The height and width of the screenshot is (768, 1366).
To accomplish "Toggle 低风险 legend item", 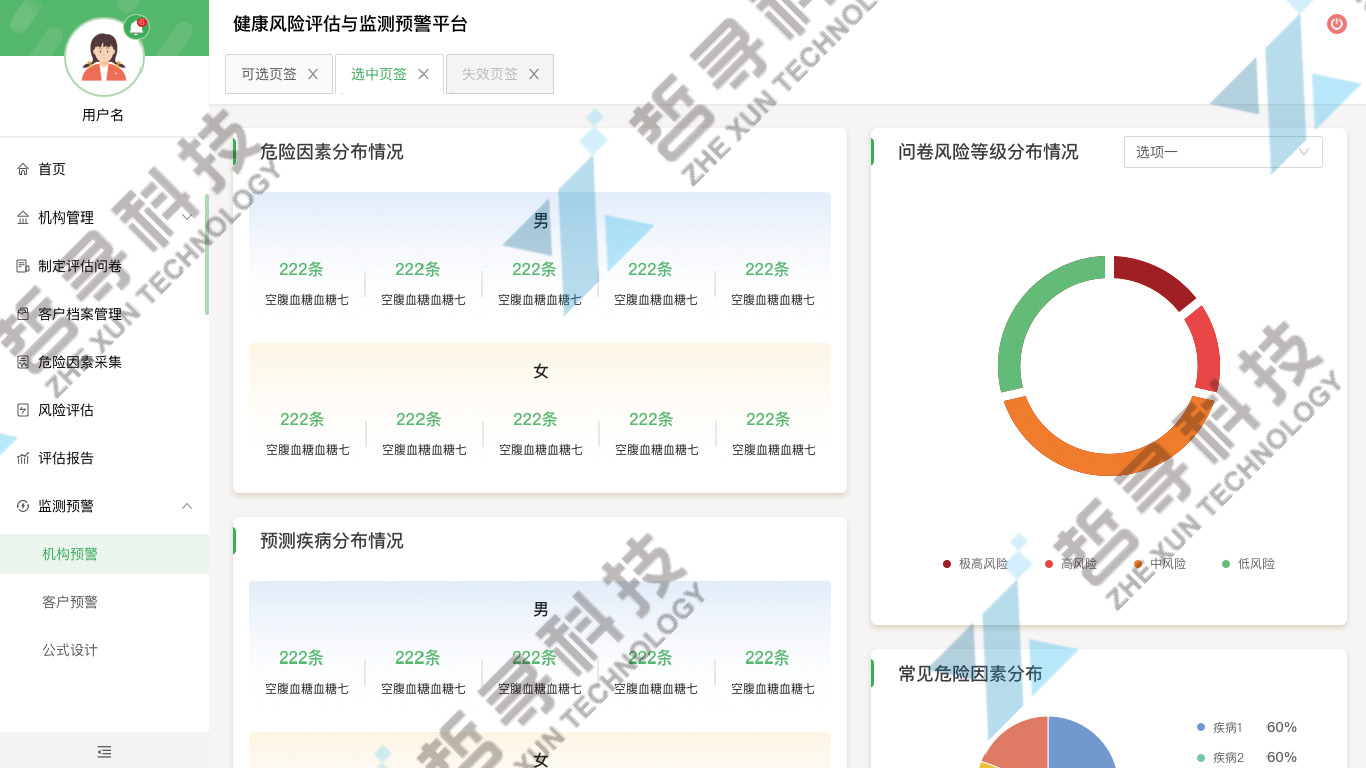I will [x=1248, y=564].
